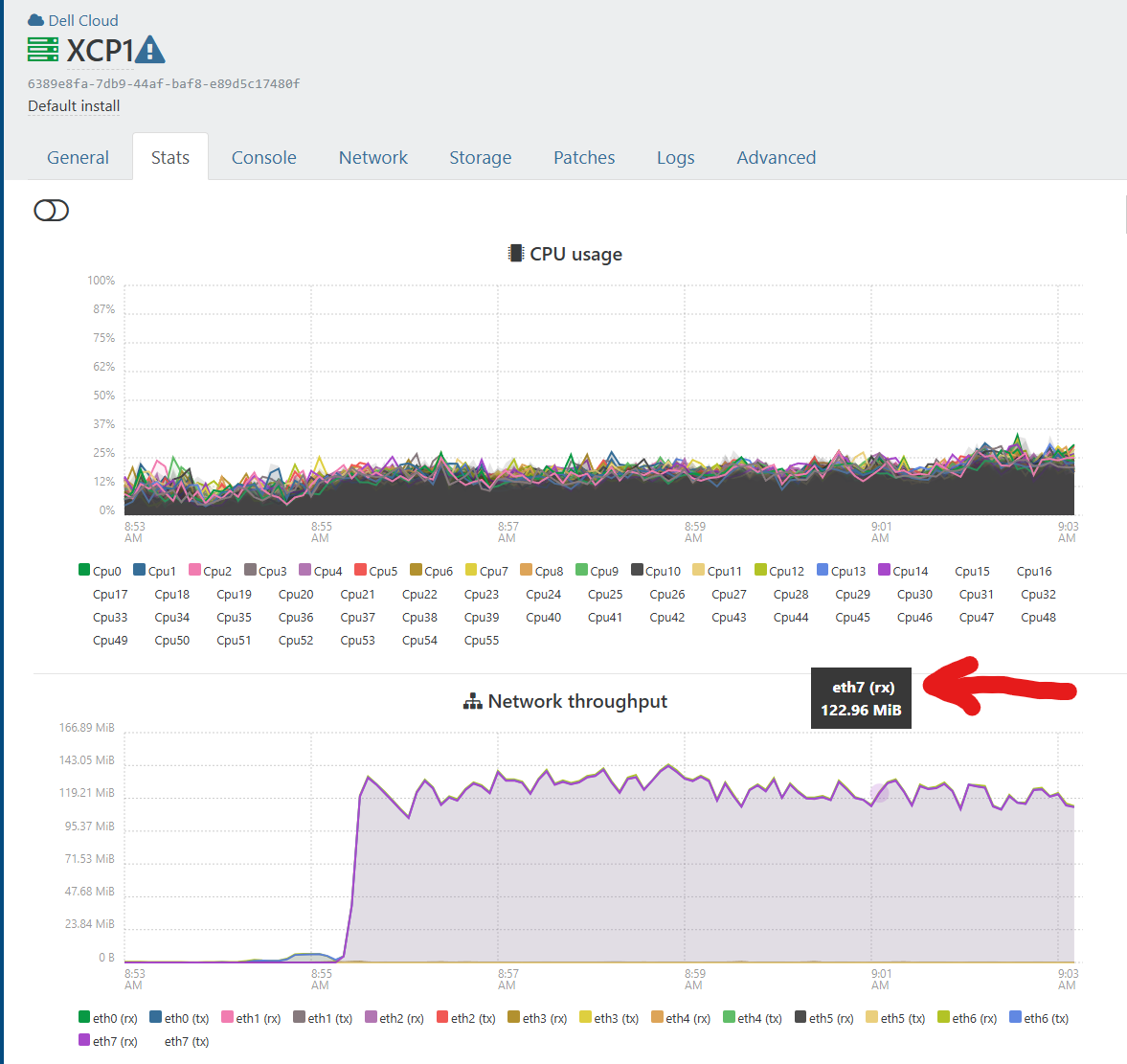Go to the Storage tab

click(x=480, y=158)
